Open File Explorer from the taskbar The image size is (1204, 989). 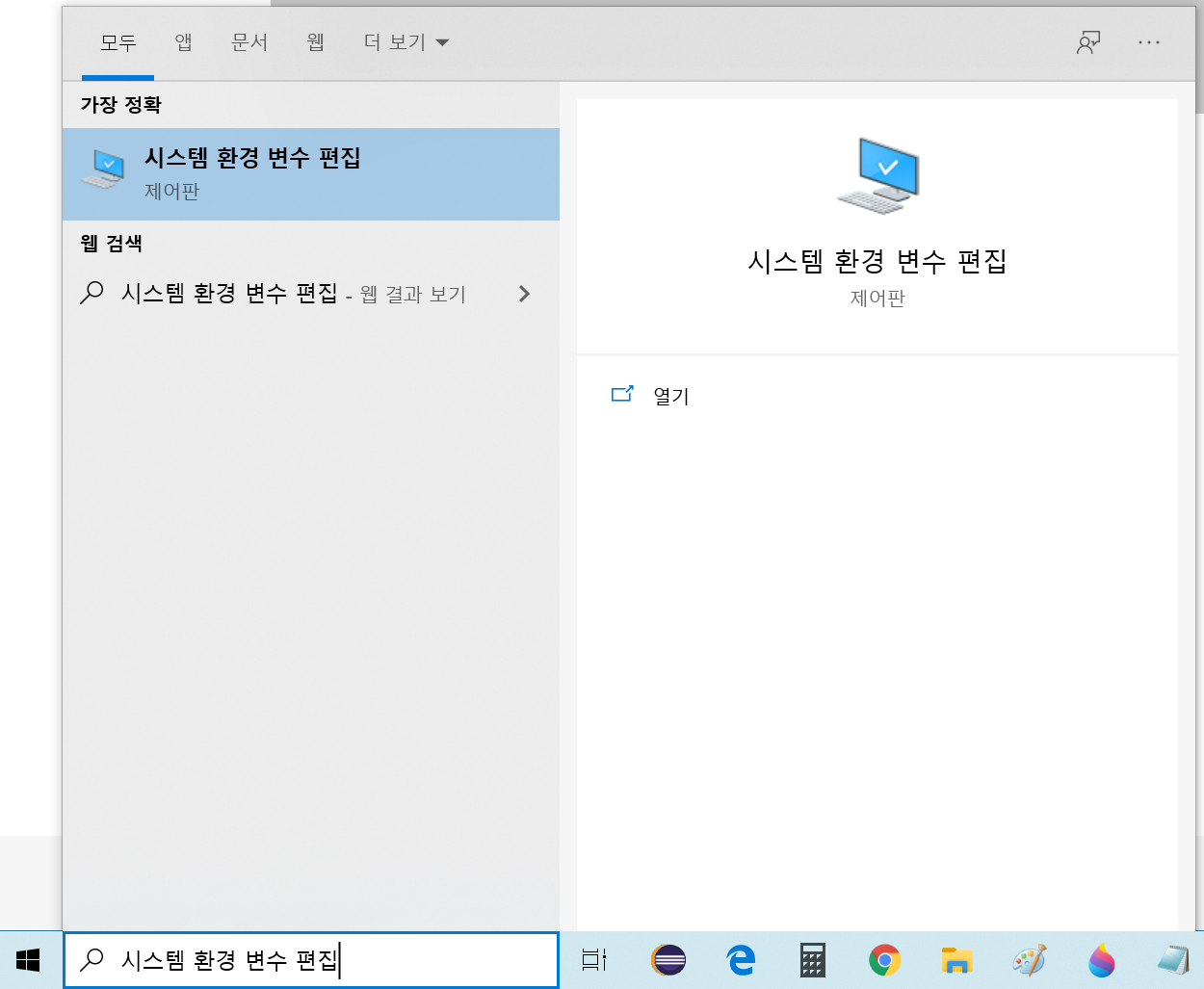tap(956, 960)
